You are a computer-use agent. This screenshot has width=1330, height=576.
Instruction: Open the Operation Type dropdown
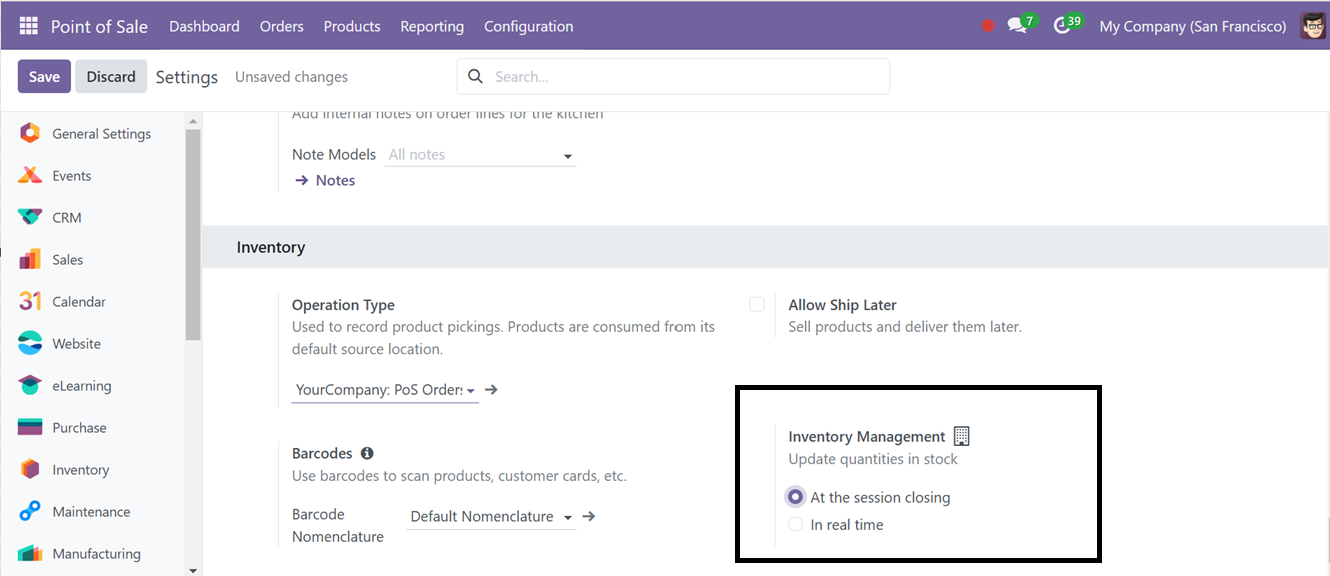point(385,390)
